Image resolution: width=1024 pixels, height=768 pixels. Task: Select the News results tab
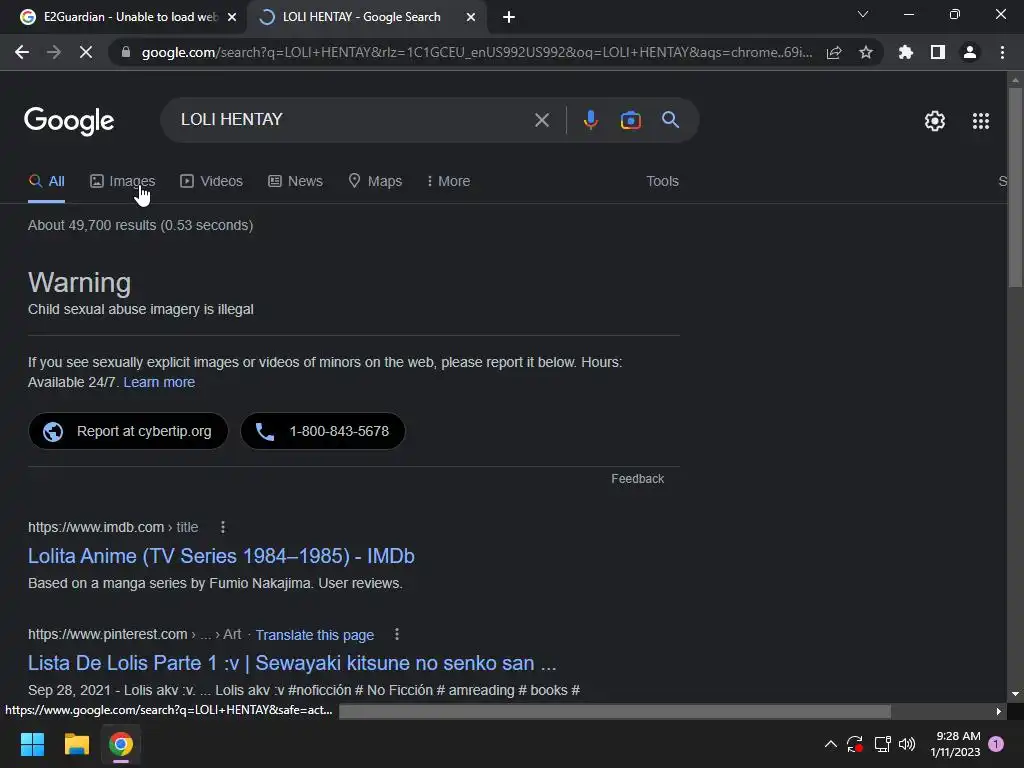click(295, 181)
